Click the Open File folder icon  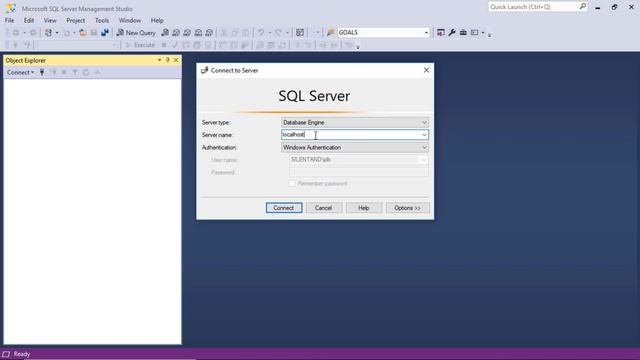[x=83, y=33]
